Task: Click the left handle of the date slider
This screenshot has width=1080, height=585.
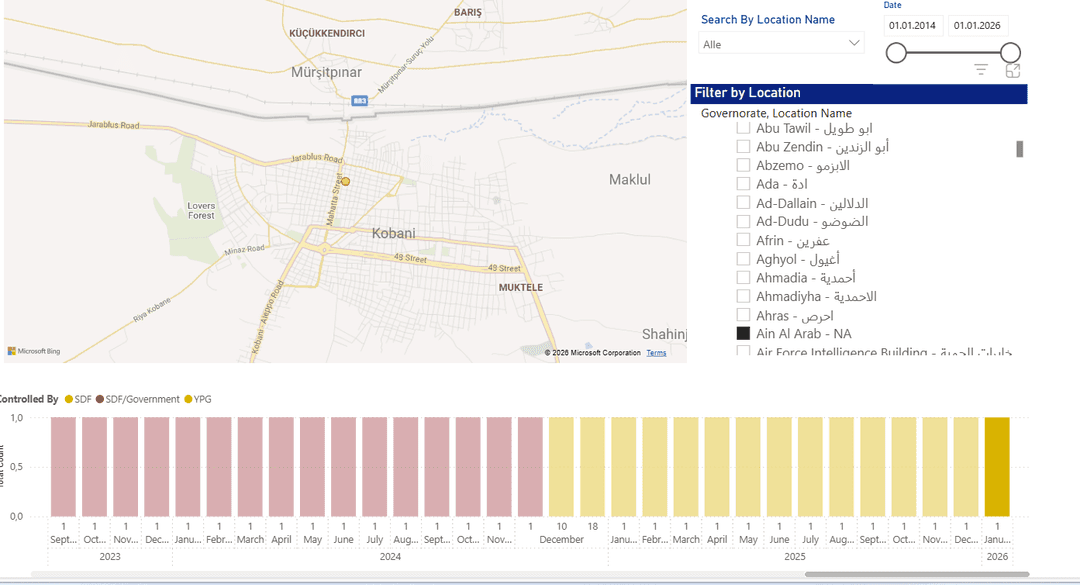Action: tap(896, 53)
